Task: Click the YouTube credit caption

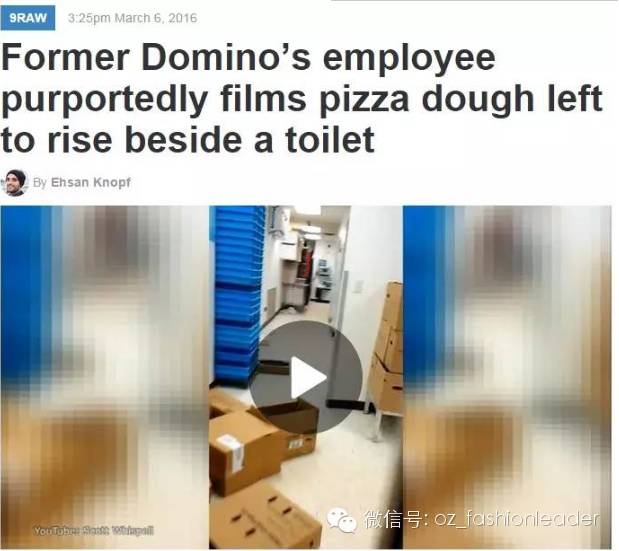Action: click(94, 530)
